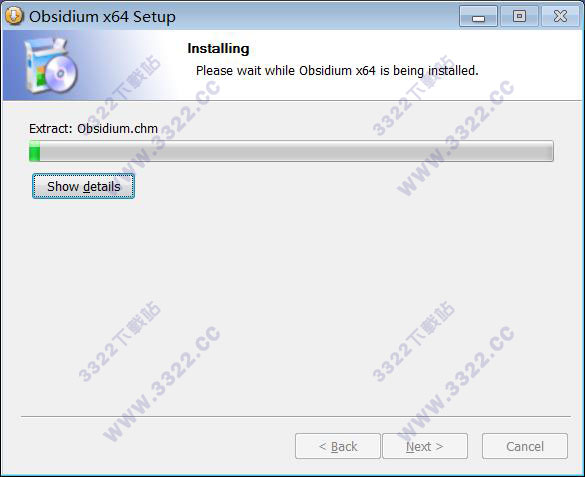Minimize the Obsidium x64 Setup window

[x=478, y=16]
